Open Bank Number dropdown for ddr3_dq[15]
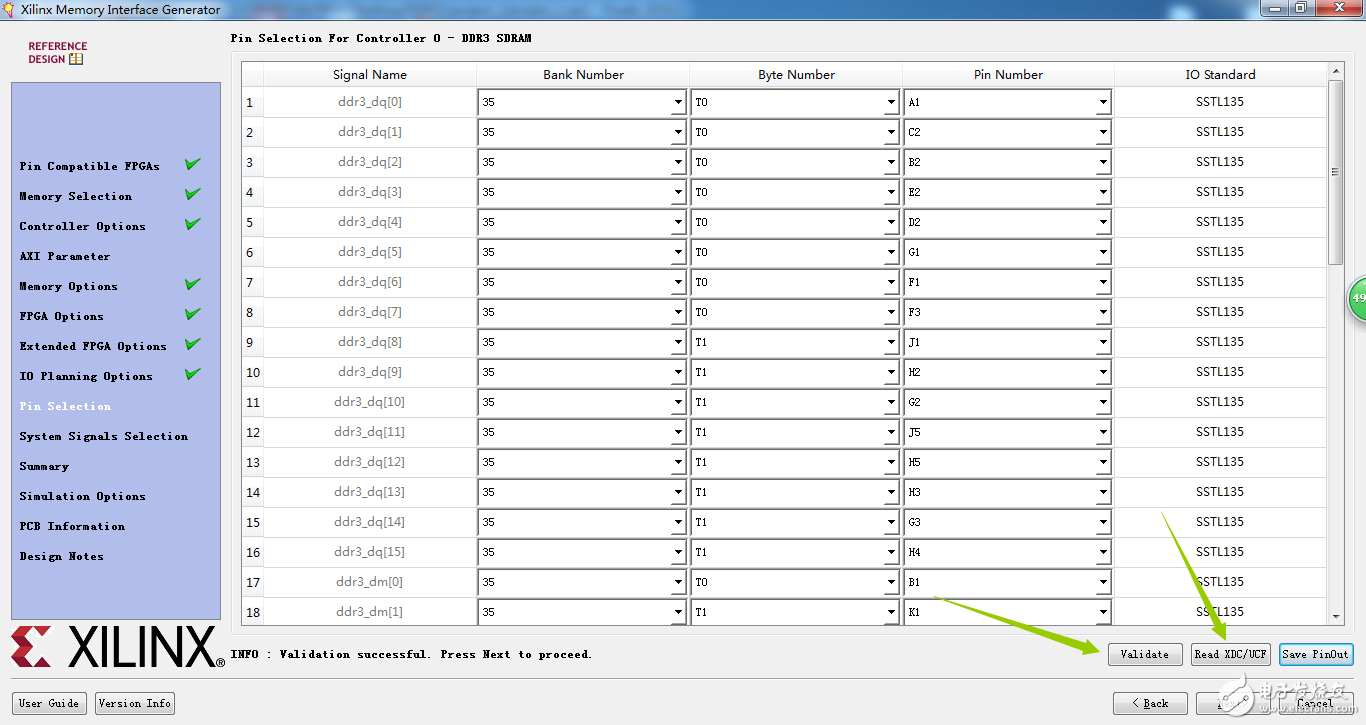Viewport: 1366px width, 725px height. click(x=582, y=552)
